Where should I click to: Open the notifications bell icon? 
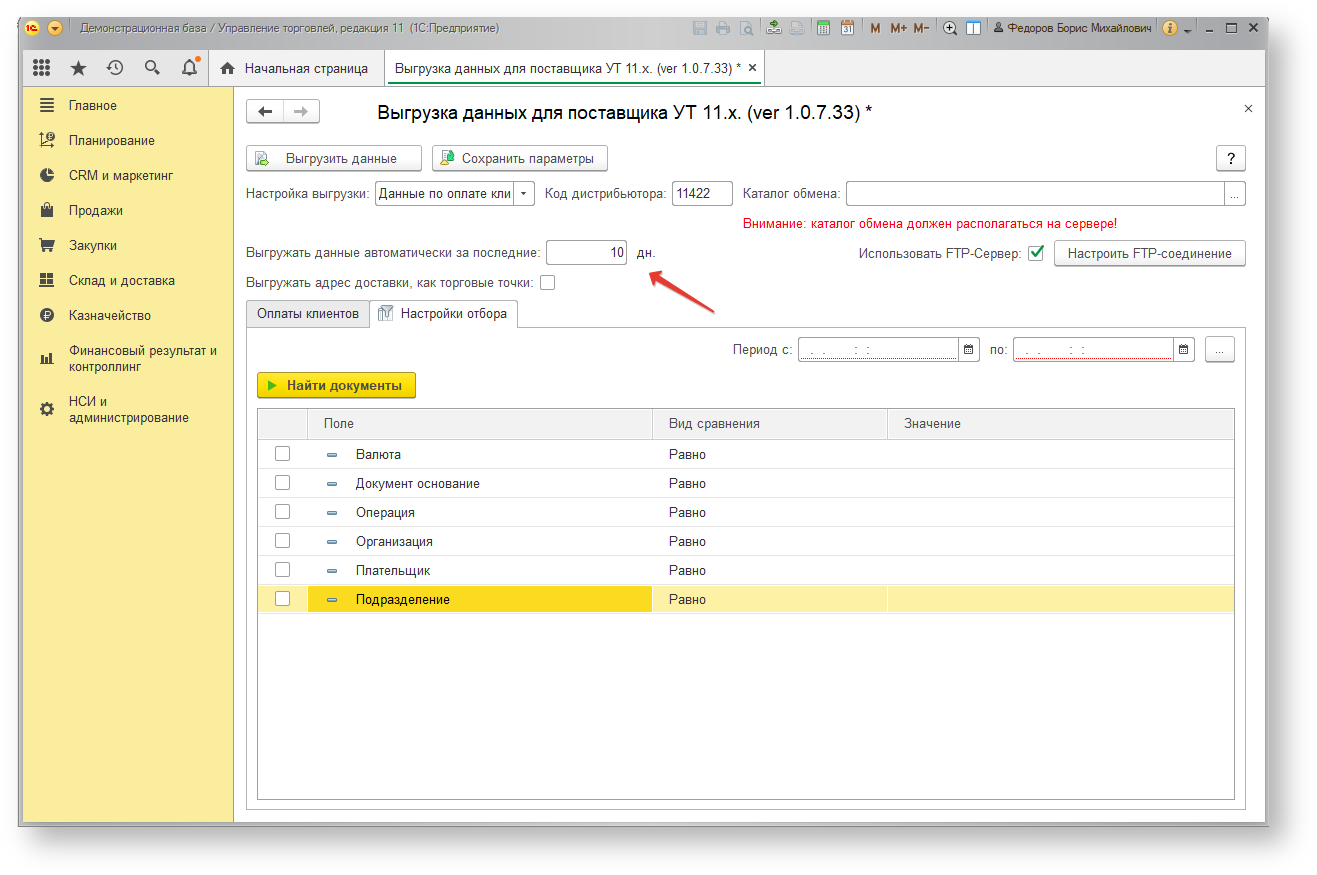coord(190,68)
